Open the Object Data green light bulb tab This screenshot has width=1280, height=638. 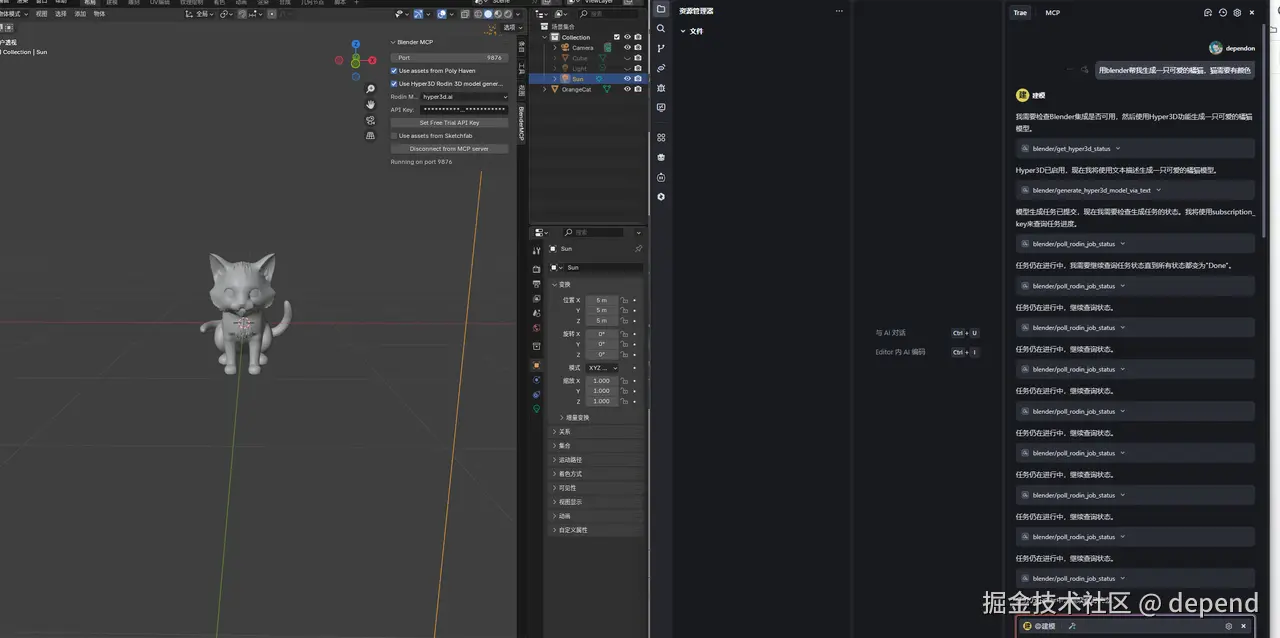coord(536,408)
